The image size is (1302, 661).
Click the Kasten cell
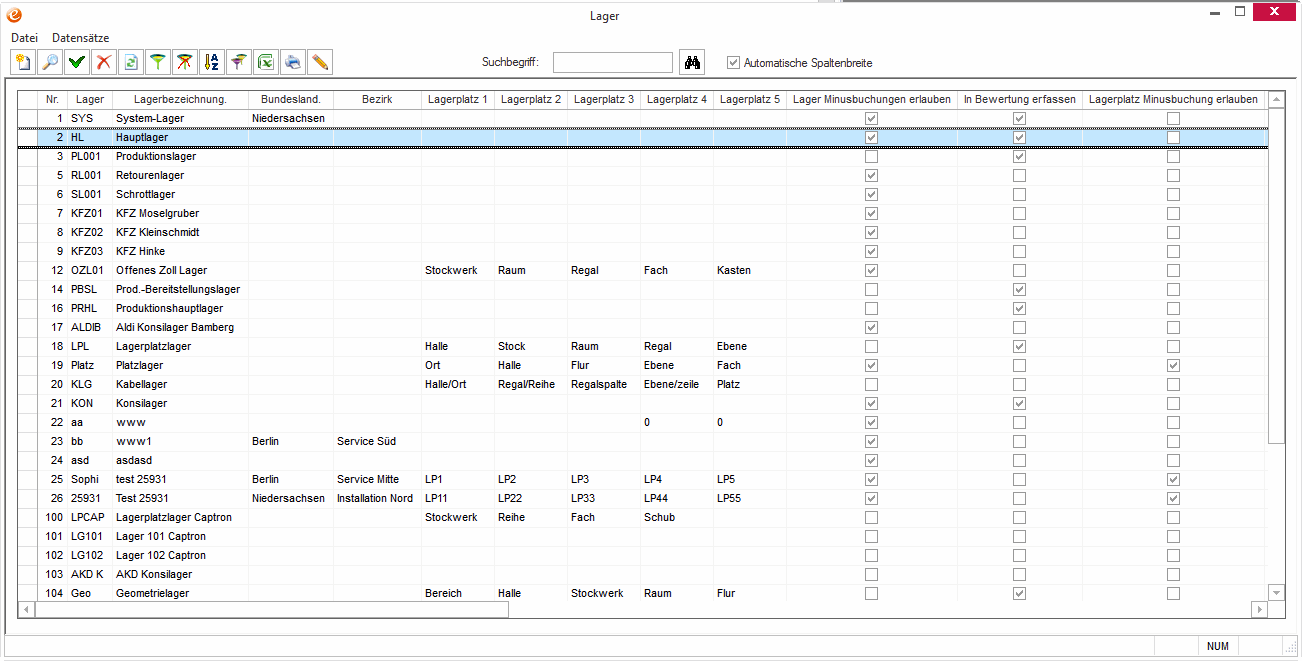click(750, 270)
